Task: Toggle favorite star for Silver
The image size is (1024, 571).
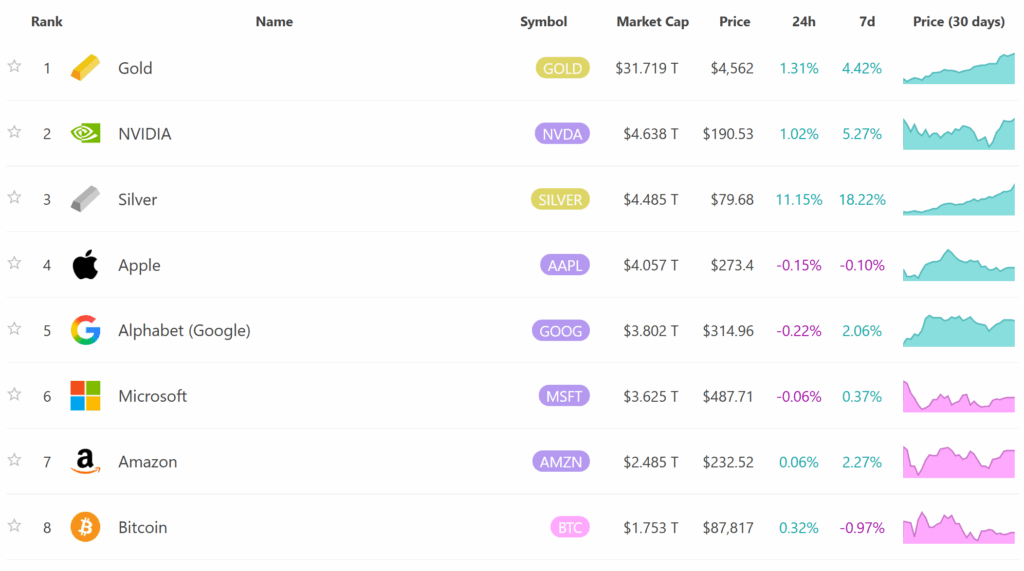Action: [14, 197]
